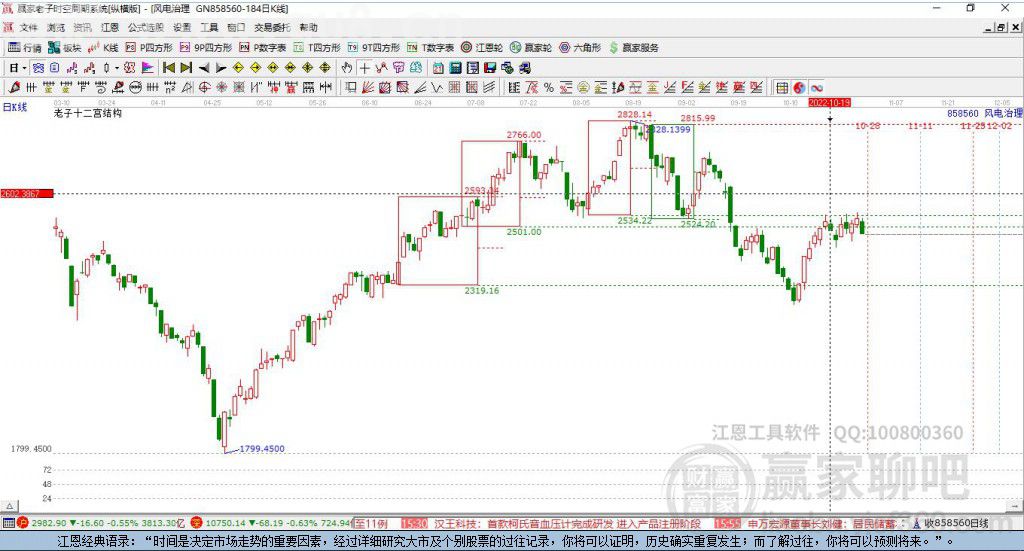Viewport: 1024px width, 551px height.
Task: Click the floppy disk save icon
Action: [490, 68]
